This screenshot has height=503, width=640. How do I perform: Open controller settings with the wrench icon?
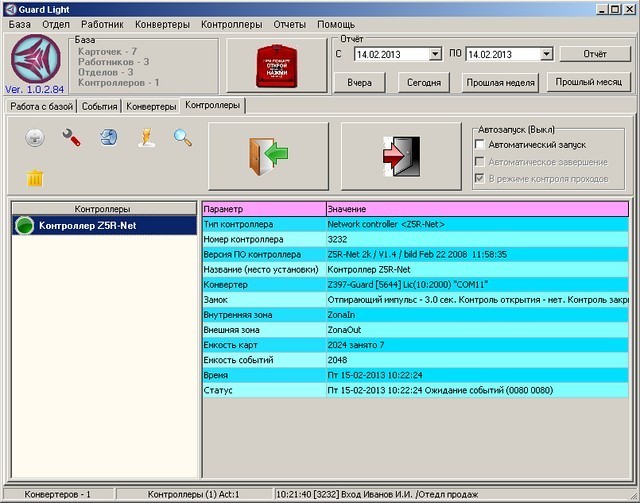[x=71, y=139]
